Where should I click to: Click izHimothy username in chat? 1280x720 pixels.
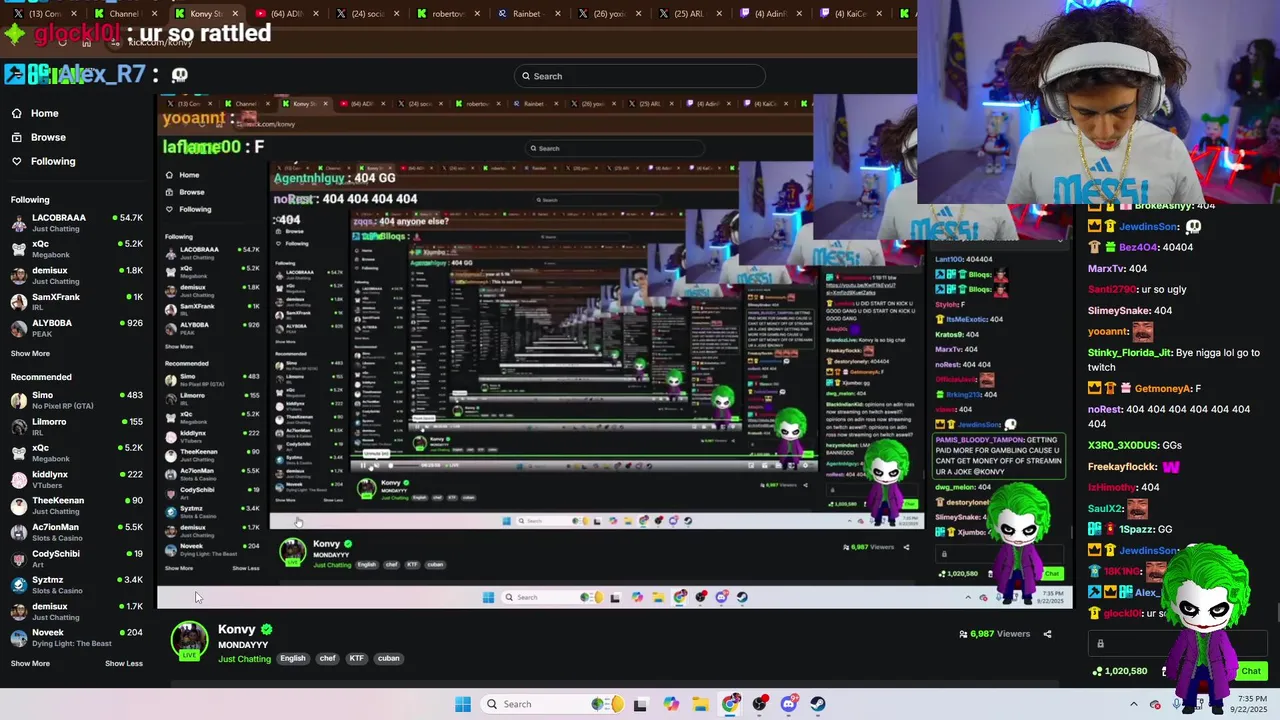coord(1112,487)
